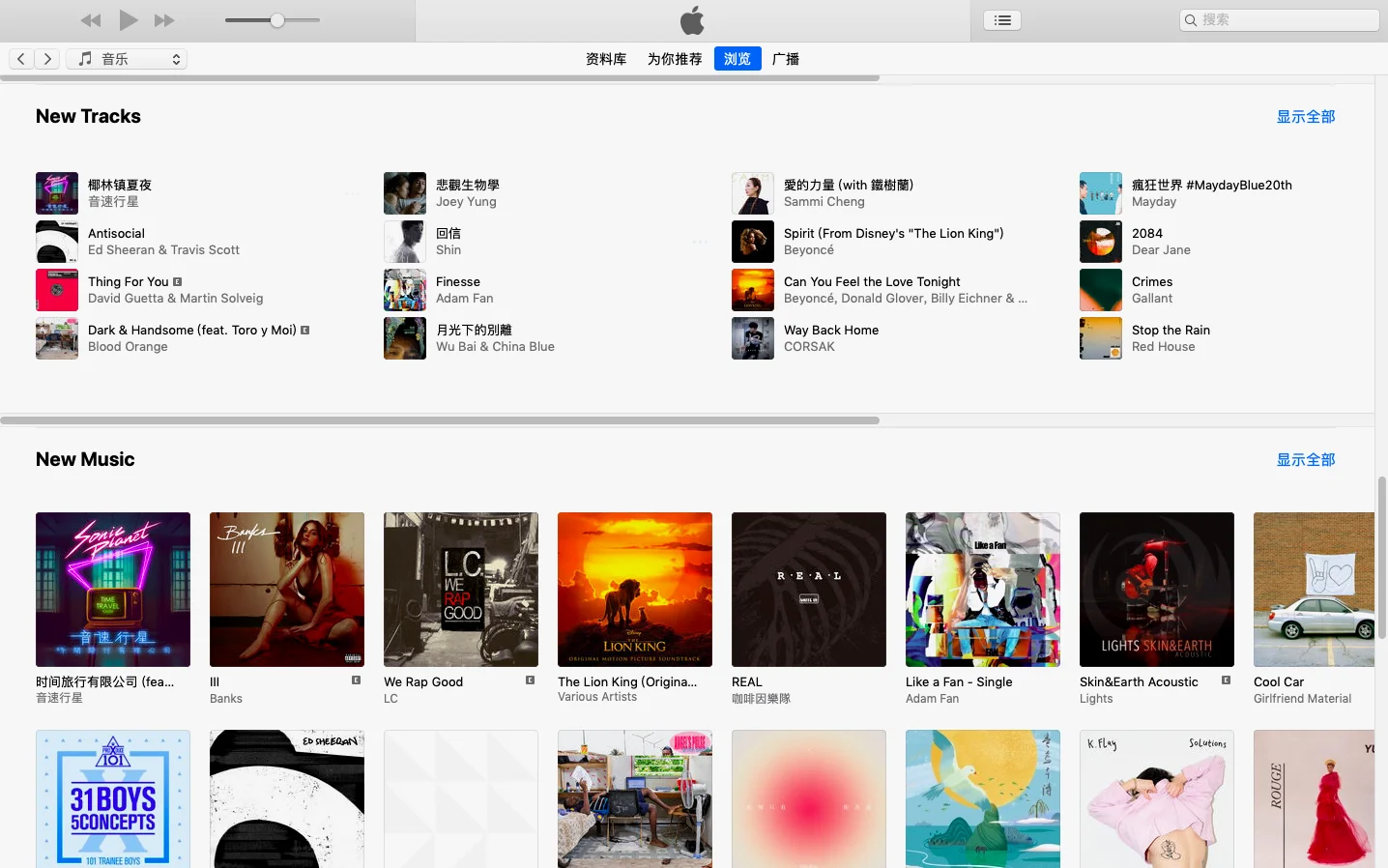Click the Way Back Home track artwork
This screenshot has height=868, width=1388.
coord(753,338)
